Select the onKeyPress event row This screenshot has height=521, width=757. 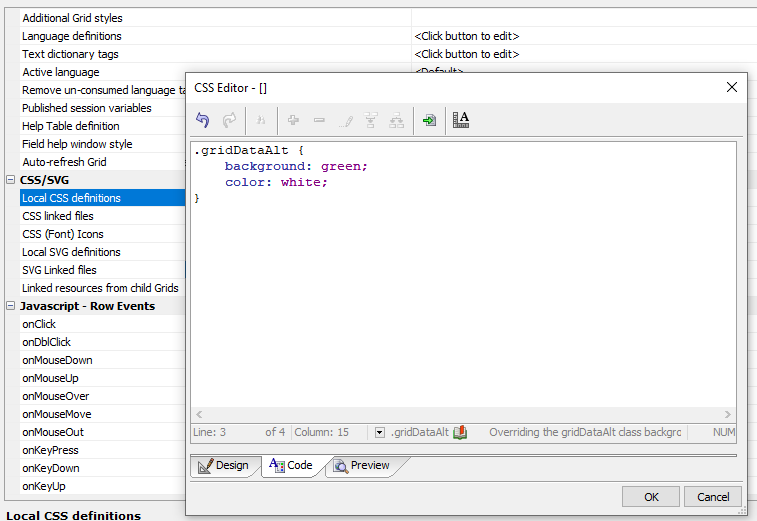pos(102,451)
